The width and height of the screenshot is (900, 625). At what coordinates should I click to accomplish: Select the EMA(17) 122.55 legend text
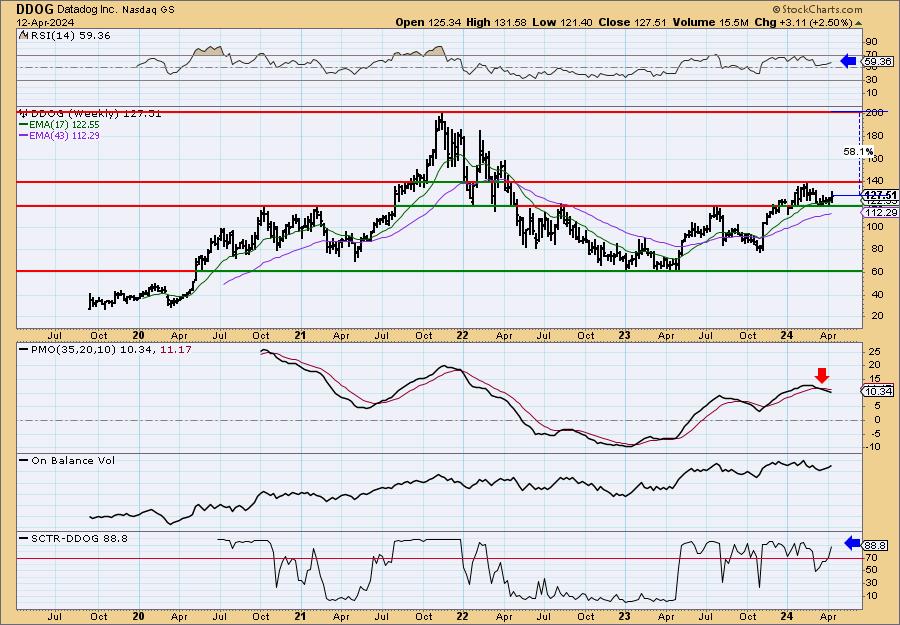tap(65, 125)
